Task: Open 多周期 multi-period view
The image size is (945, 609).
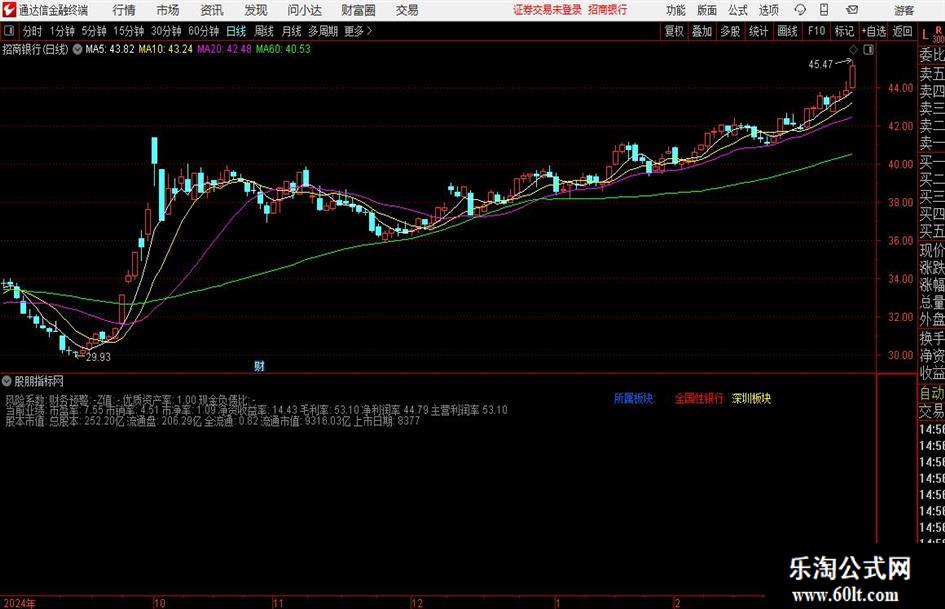Action: (323, 31)
